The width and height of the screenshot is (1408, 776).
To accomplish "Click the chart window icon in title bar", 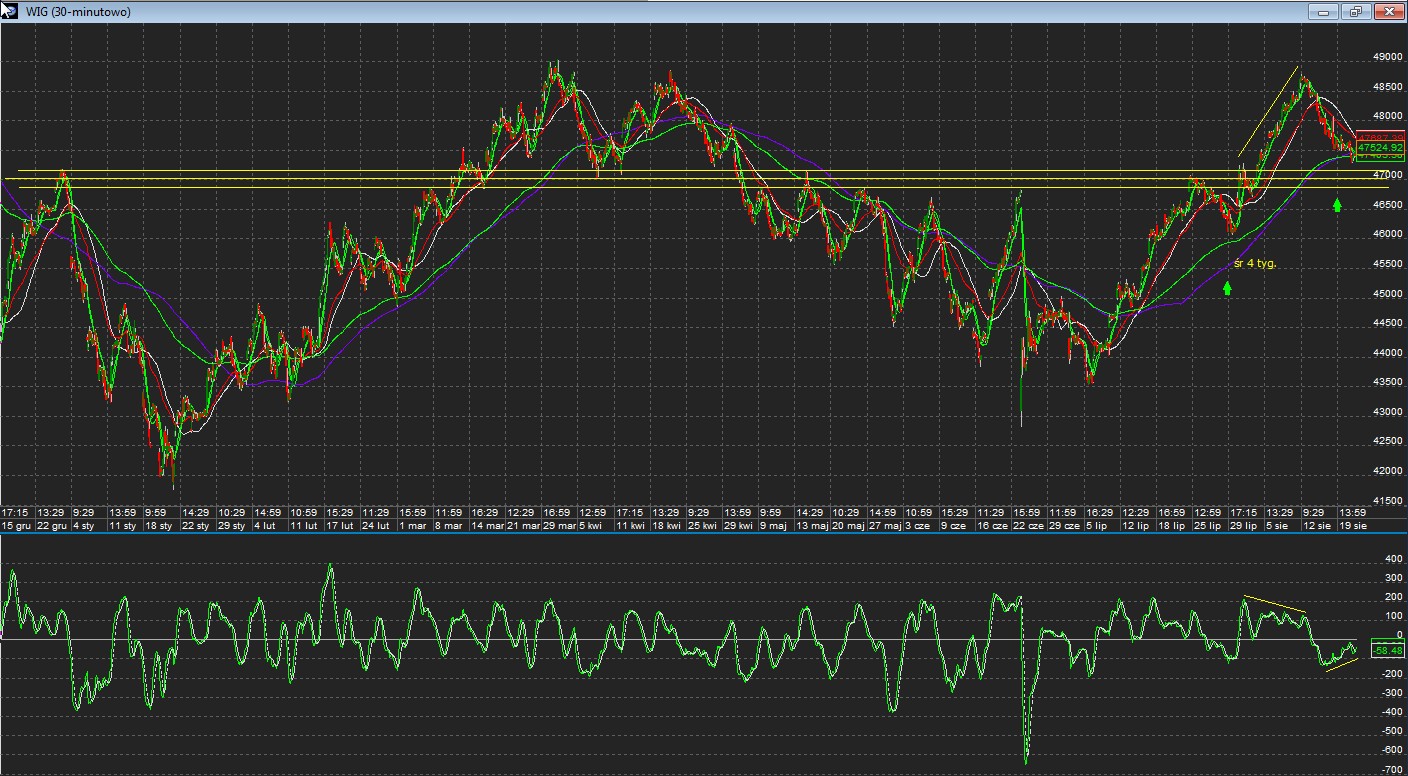I will pos(9,11).
